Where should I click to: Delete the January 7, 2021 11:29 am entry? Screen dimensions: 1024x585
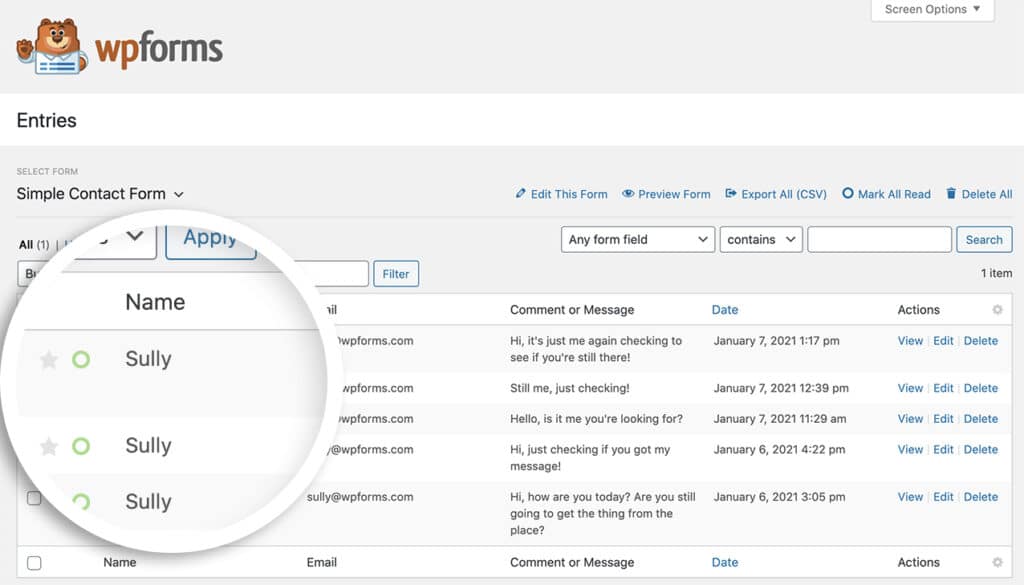coord(981,419)
